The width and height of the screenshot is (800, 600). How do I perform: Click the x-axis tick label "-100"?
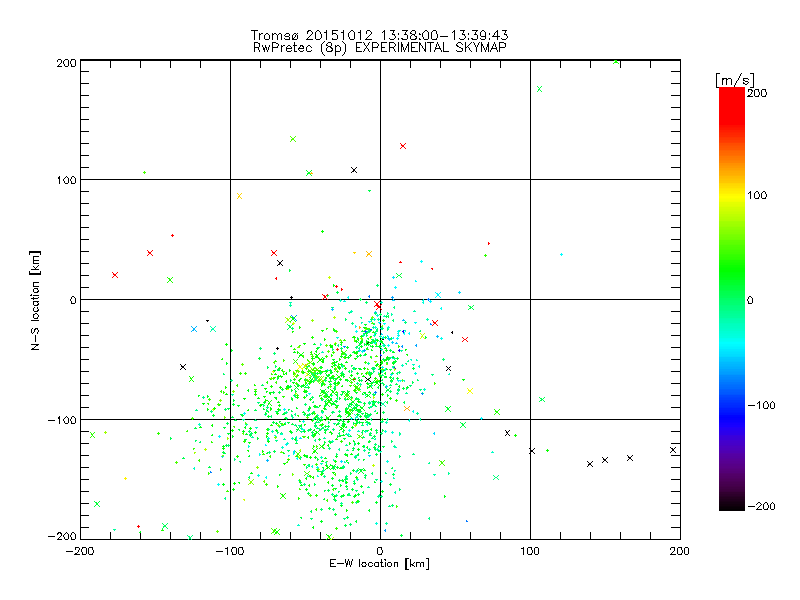pyautogui.click(x=230, y=551)
